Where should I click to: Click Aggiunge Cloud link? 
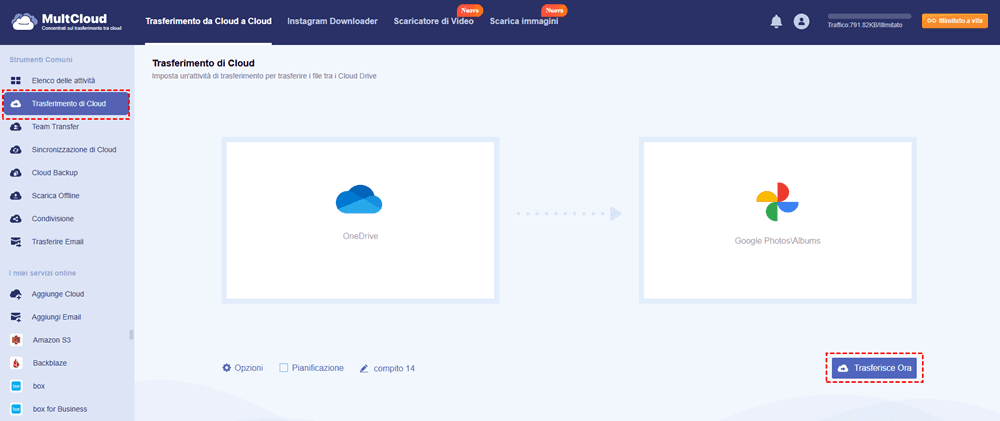click(x=58, y=294)
